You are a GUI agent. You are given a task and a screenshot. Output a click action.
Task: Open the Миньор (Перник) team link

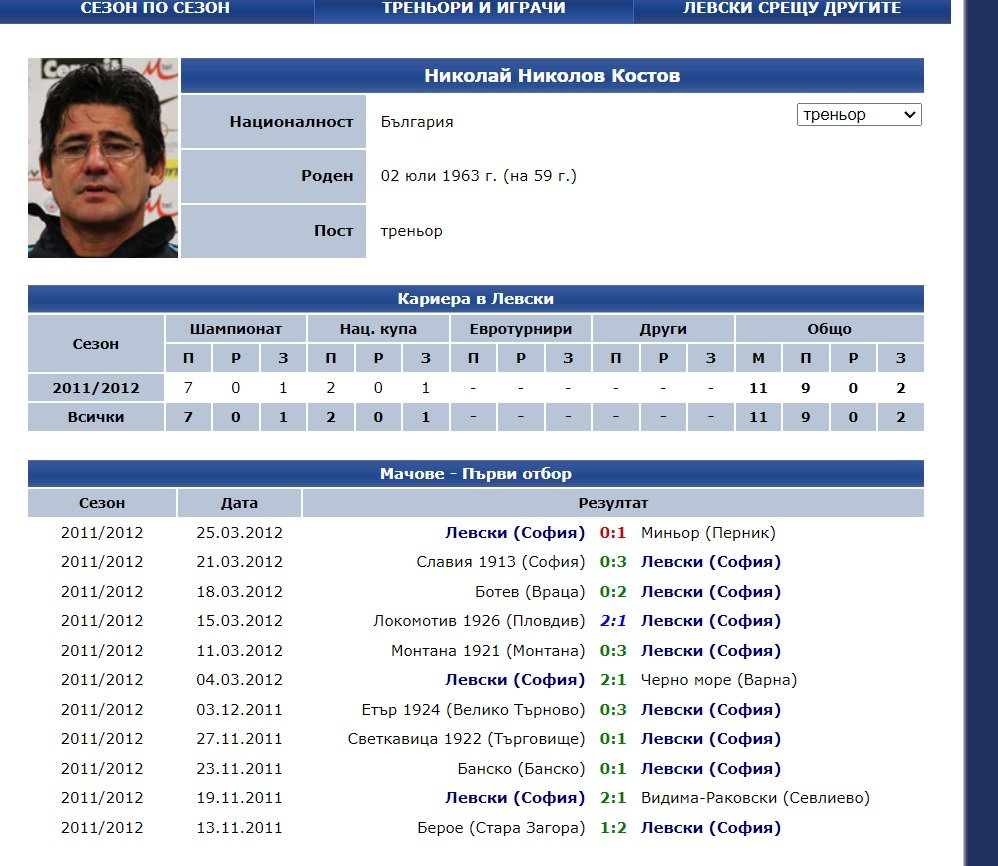[x=707, y=533]
